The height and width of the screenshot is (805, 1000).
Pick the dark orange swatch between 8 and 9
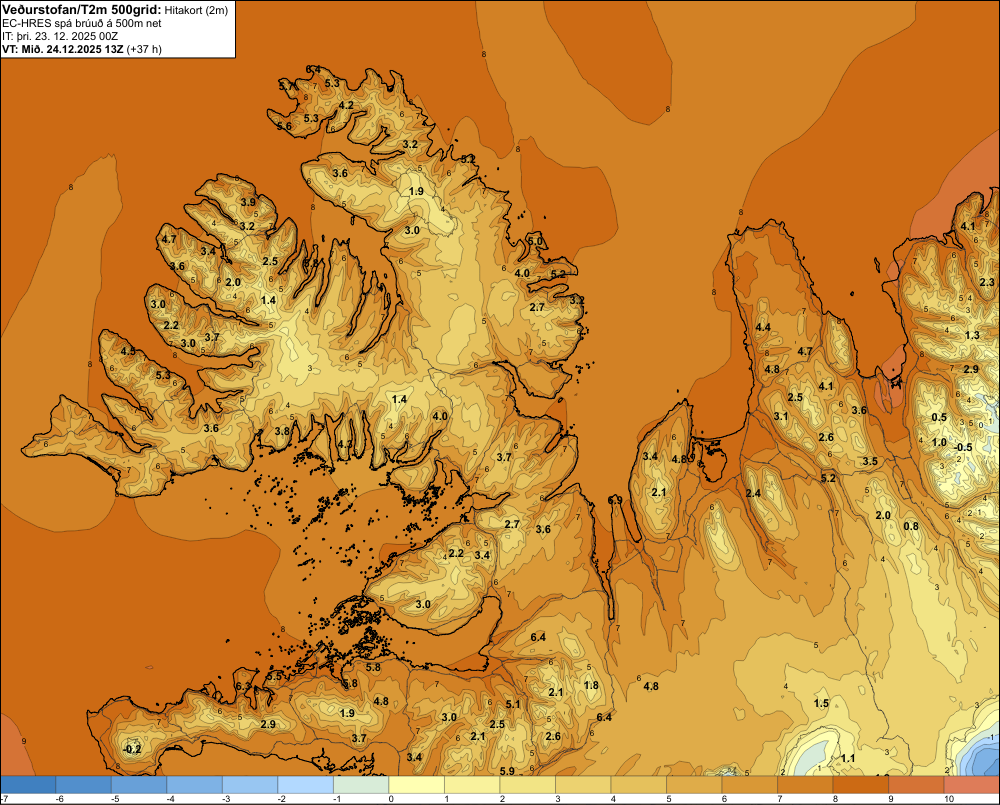860,784
